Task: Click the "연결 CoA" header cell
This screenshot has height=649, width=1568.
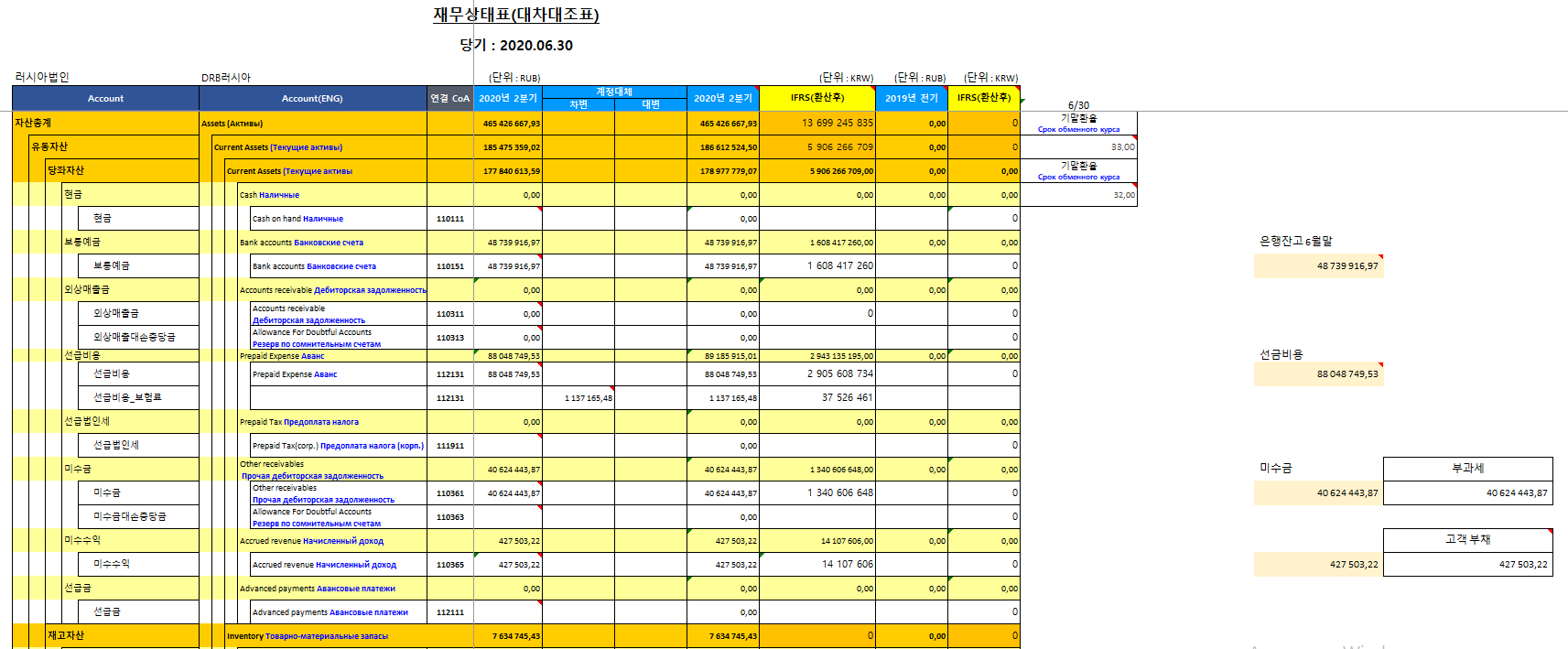Action: pos(449,99)
